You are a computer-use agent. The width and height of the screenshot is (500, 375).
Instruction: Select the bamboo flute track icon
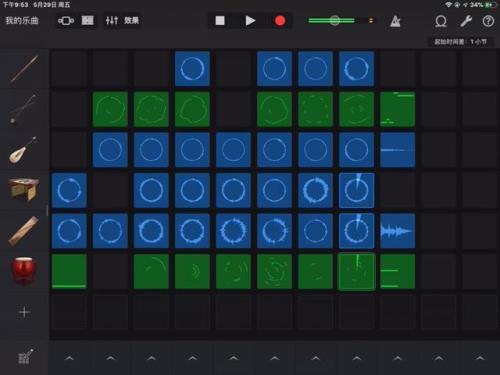(24, 69)
